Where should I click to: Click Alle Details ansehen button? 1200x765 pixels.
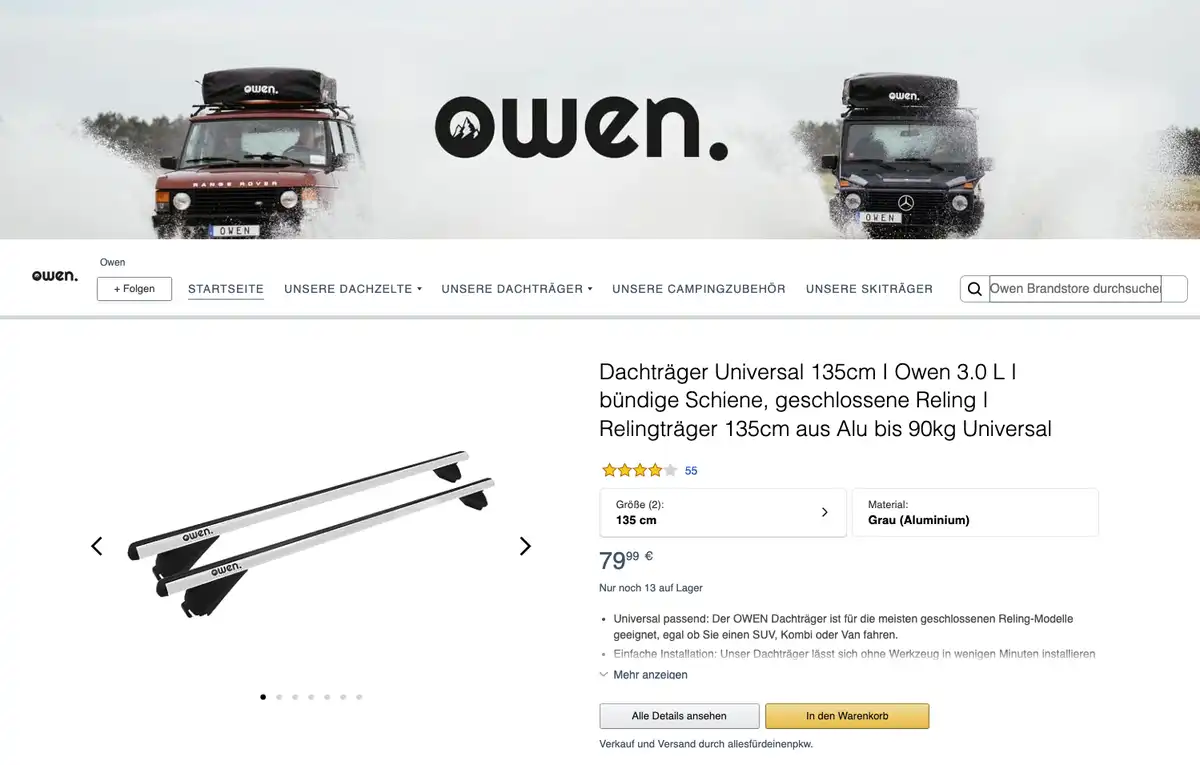pyautogui.click(x=679, y=716)
